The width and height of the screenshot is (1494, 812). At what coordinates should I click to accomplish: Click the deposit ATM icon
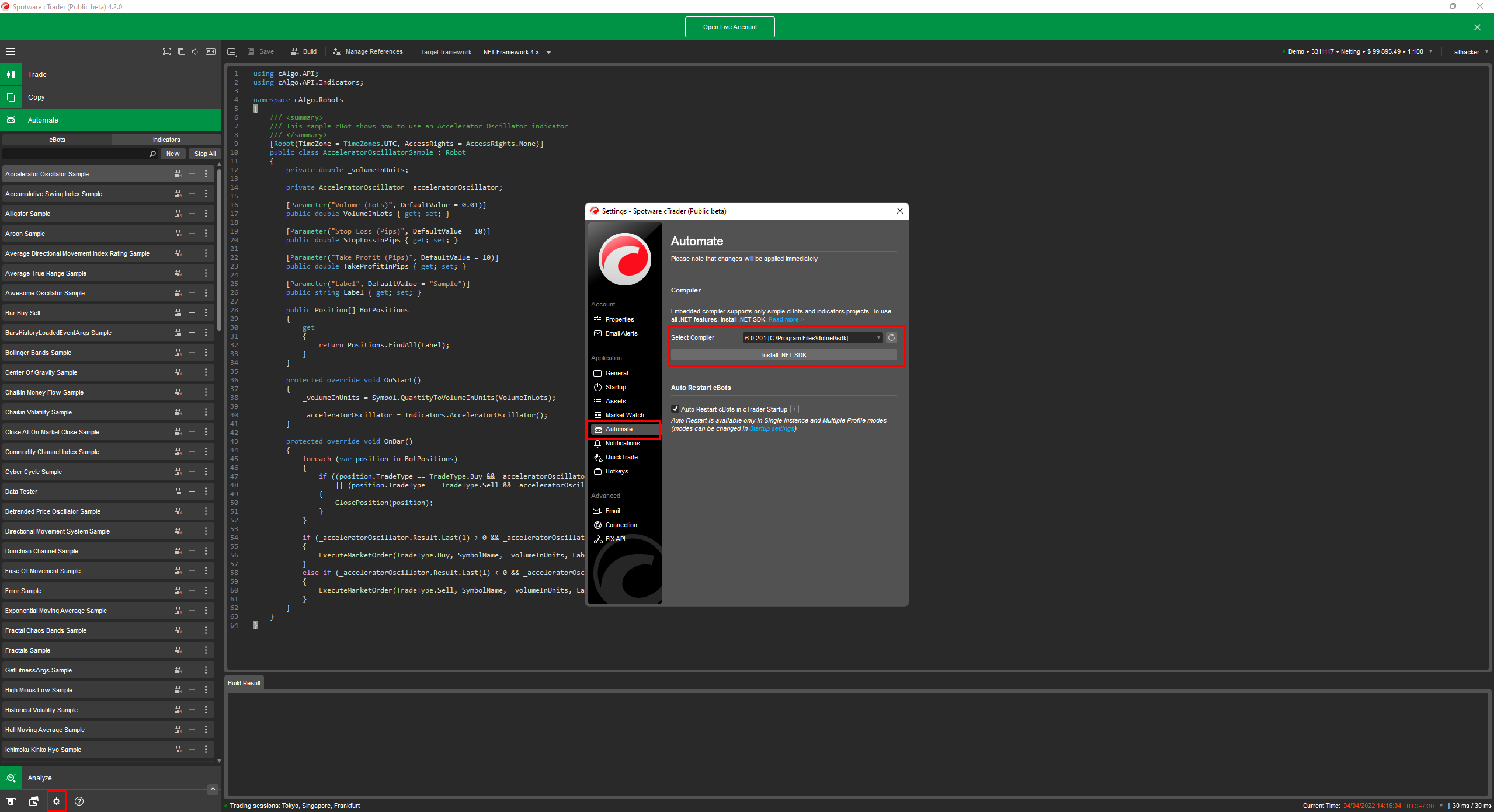[11, 801]
